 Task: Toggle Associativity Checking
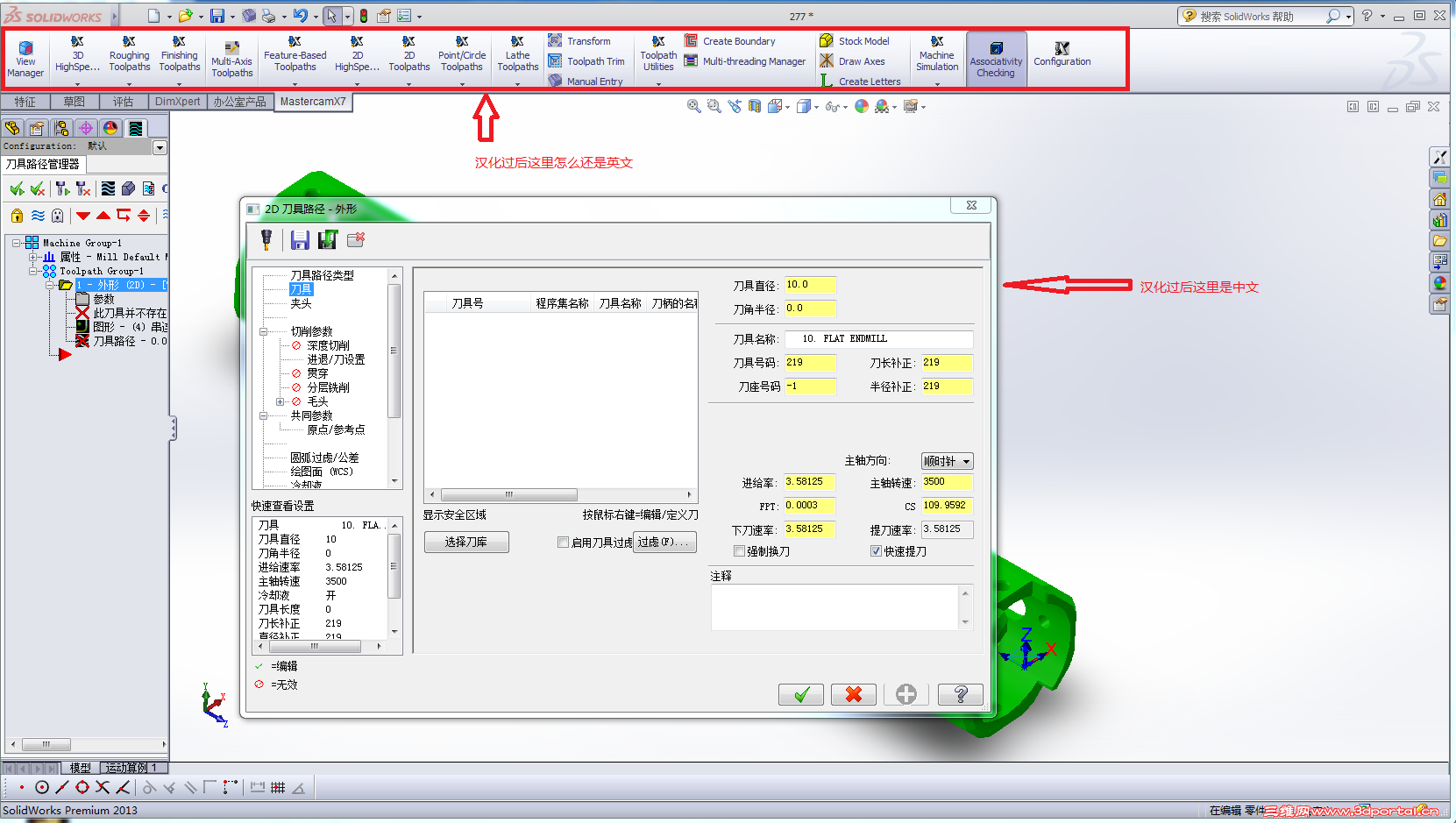click(996, 60)
